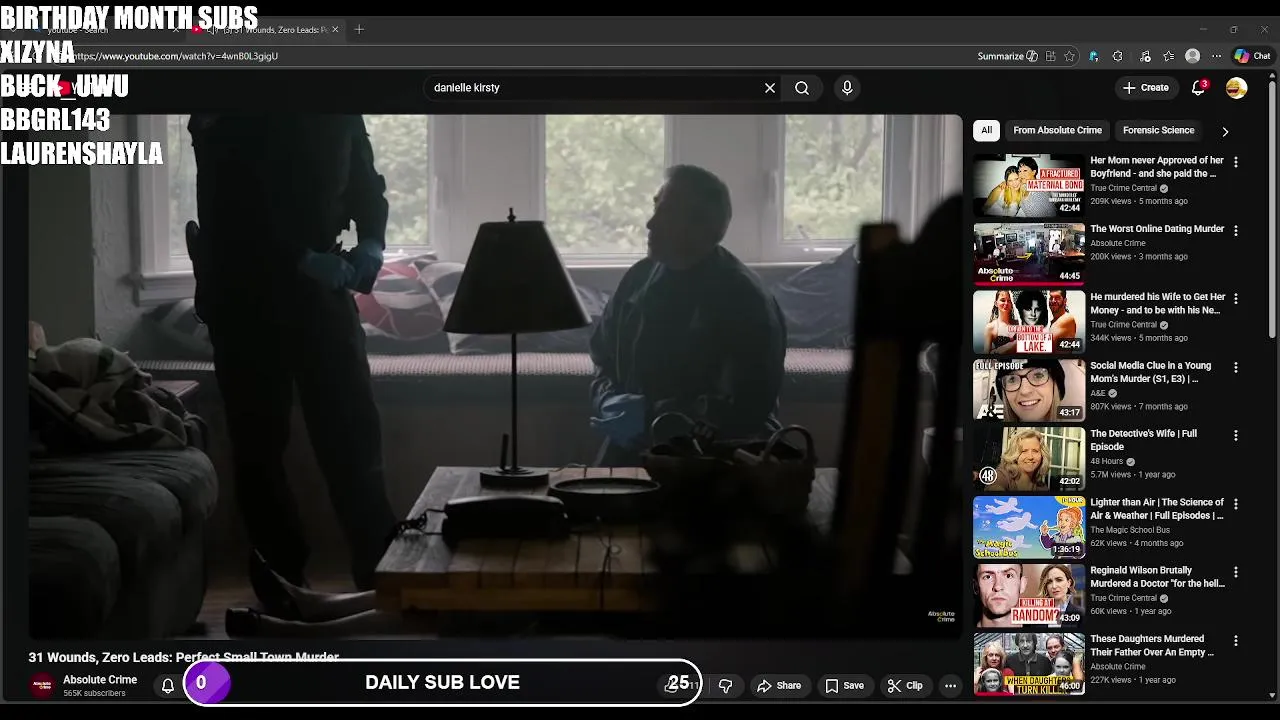
Task: Click text 807K views 7 months ago
Action: [1139, 407]
